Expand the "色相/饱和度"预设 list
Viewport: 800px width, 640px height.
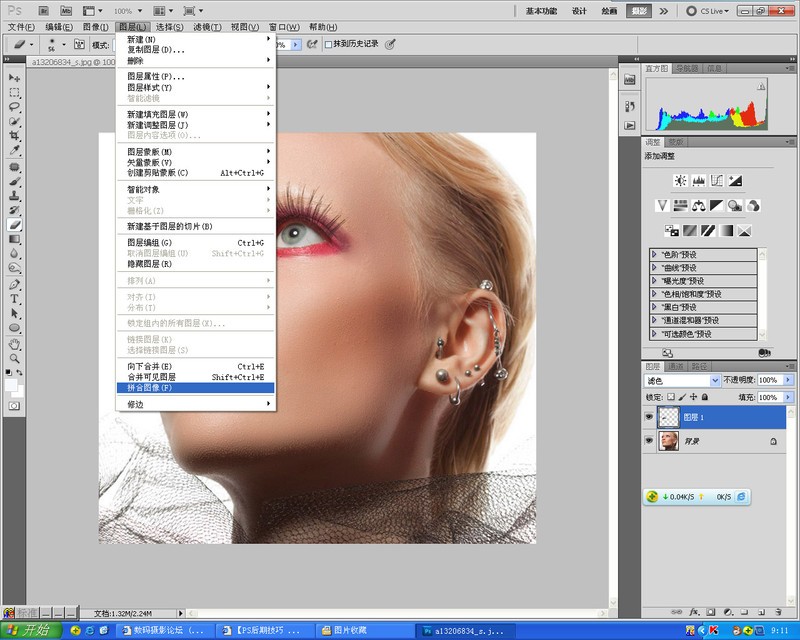click(655, 293)
